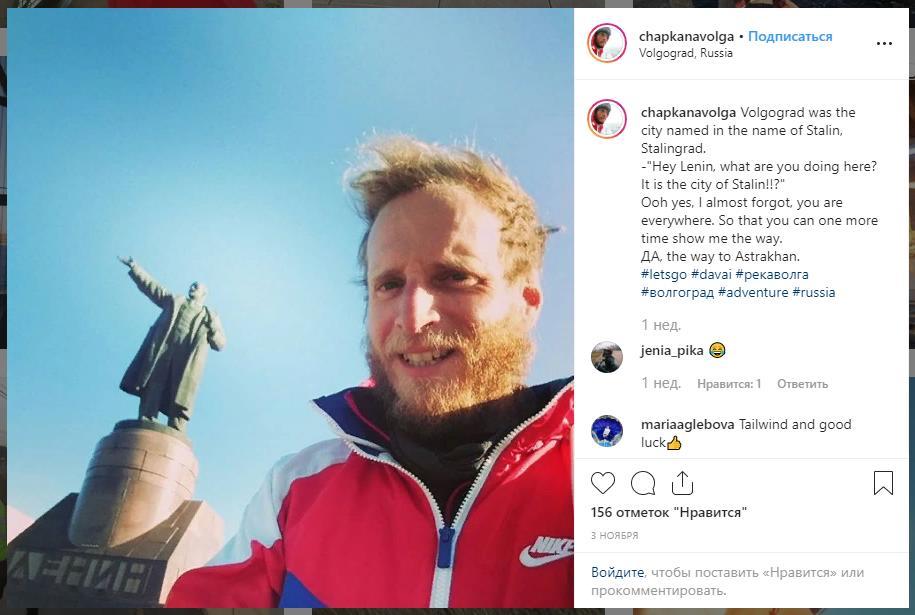Open the #letsgo hashtag

663,274
